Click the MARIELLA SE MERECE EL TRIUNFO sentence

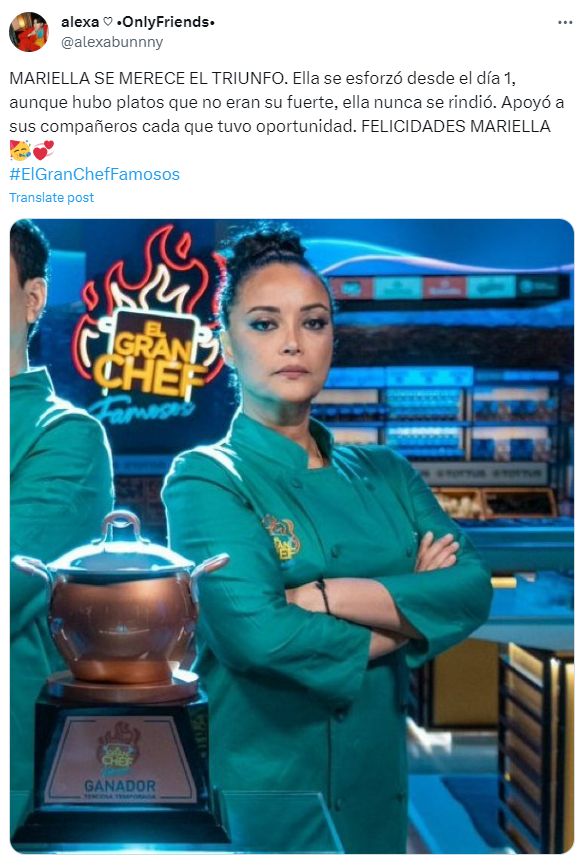[x=148, y=78]
